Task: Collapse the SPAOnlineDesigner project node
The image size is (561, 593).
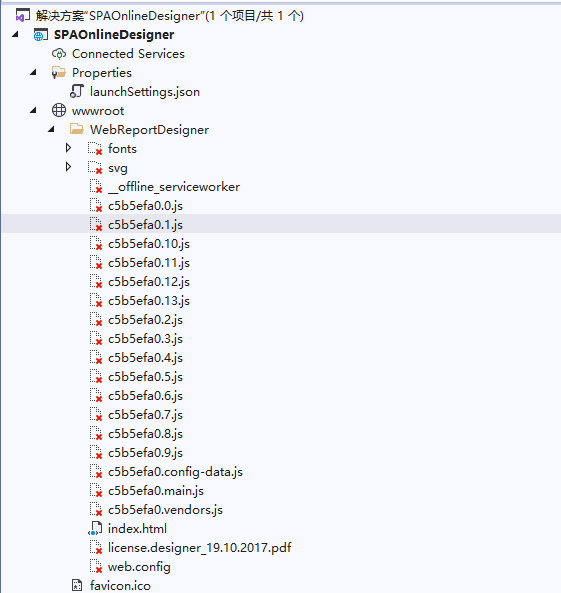Action: [x=15, y=34]
